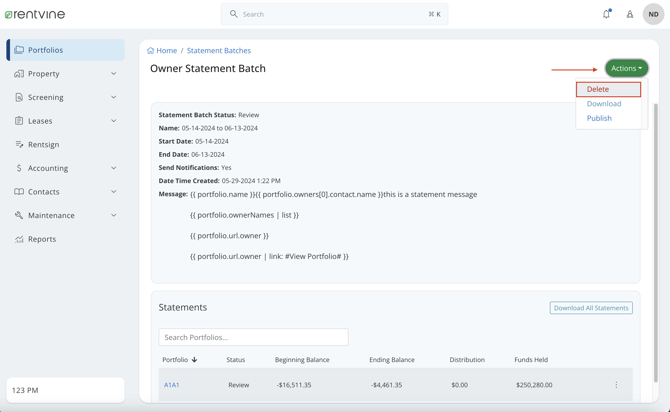Expand the Accounting sidebar chevron
Screen dimensions: 670x412
point(114,168)
